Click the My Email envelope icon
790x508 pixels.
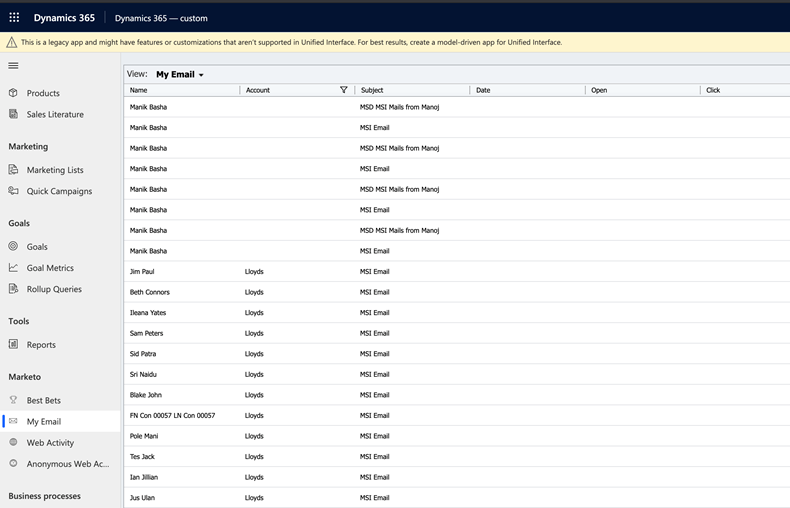[x=14, y=421]
